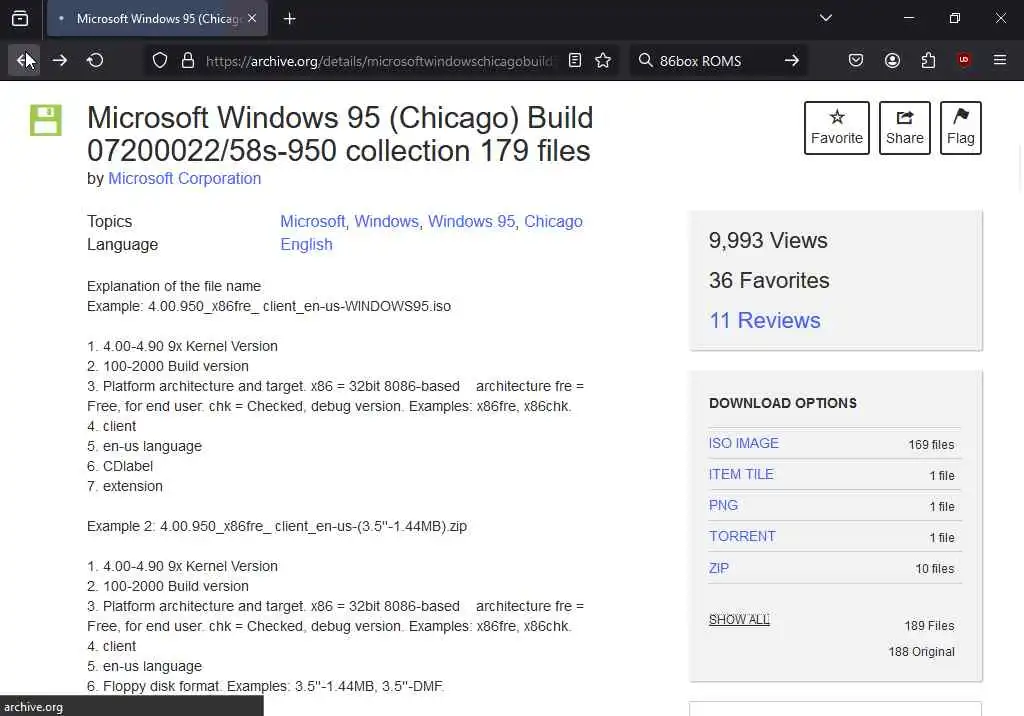Open the shield tracking protection icon
Screen dimensions: 1024x716
[160, 61]
